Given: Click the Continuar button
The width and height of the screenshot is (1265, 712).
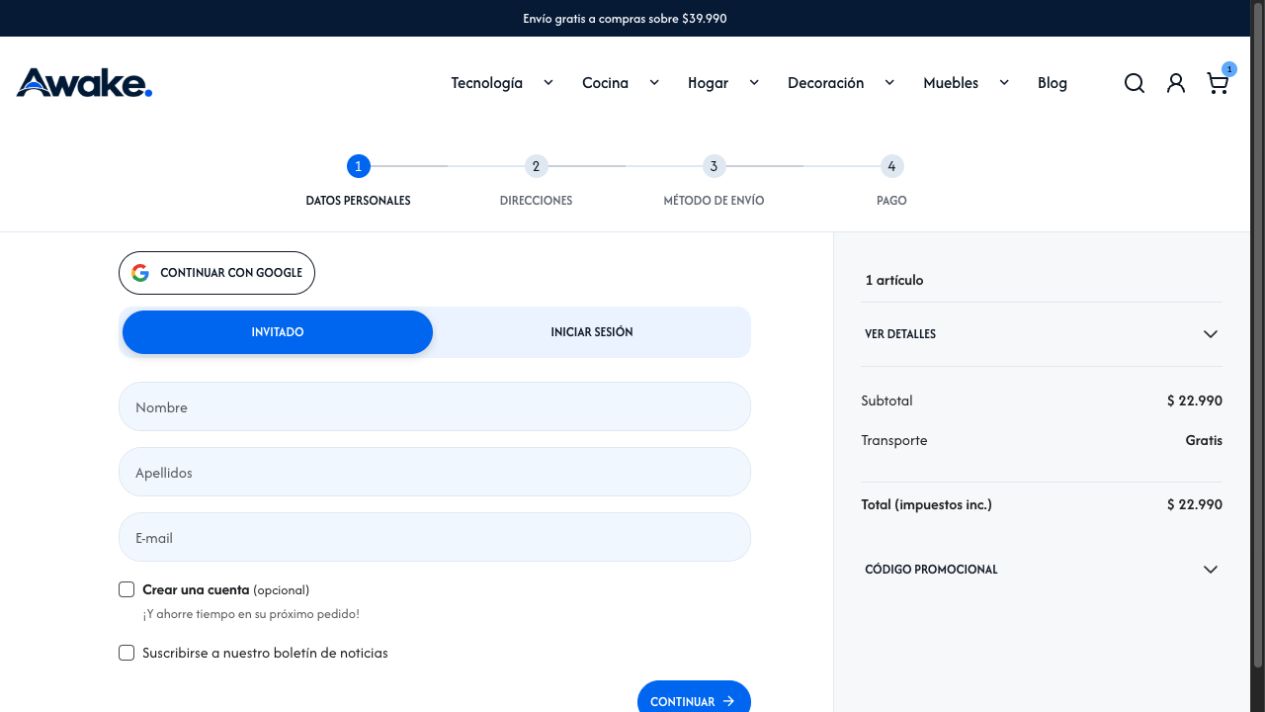Looking at the screenshot, I should tap(694, 701).
